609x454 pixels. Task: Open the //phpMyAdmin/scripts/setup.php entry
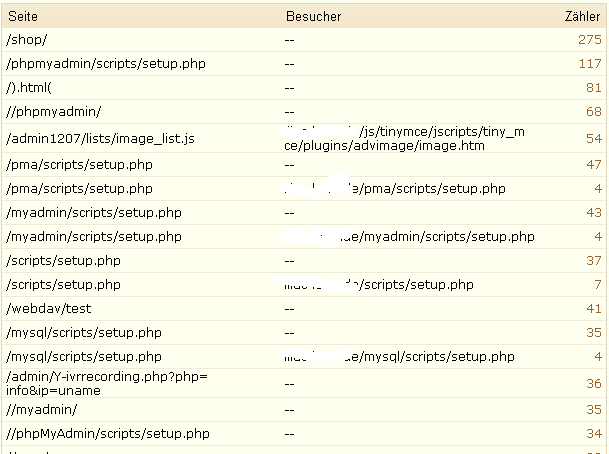(x=107, y=434)
